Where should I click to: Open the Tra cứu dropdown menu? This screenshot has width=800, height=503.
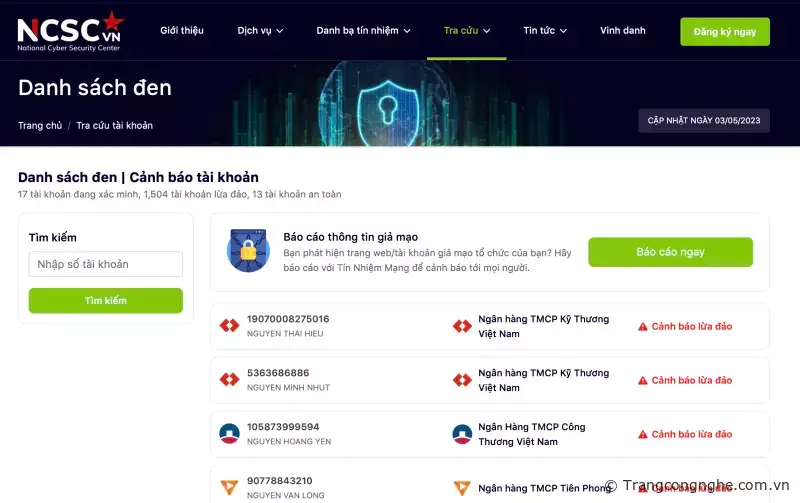467,31
